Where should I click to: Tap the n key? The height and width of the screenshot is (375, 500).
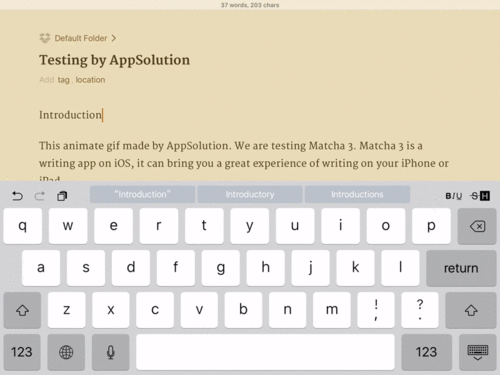[x=287, y=310]
